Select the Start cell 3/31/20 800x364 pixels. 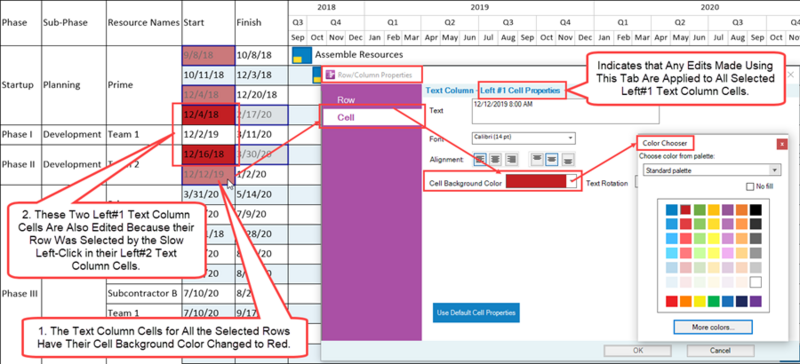click(209, 195)
